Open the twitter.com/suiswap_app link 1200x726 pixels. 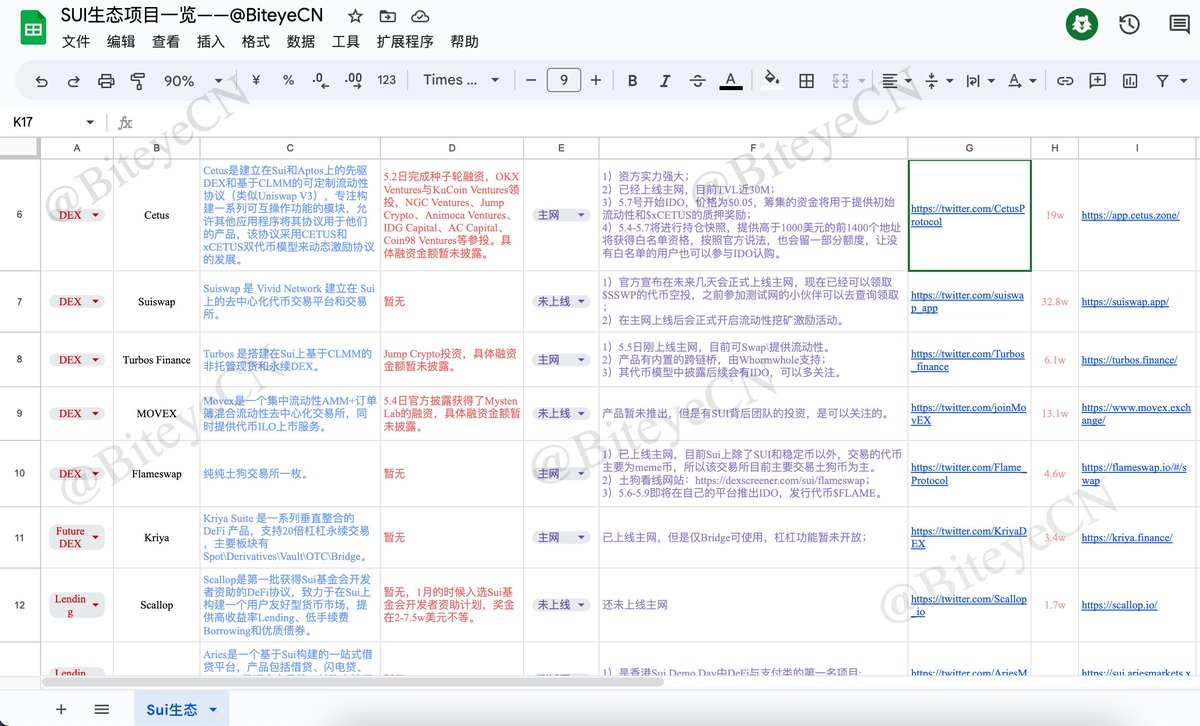click(966, 302)
